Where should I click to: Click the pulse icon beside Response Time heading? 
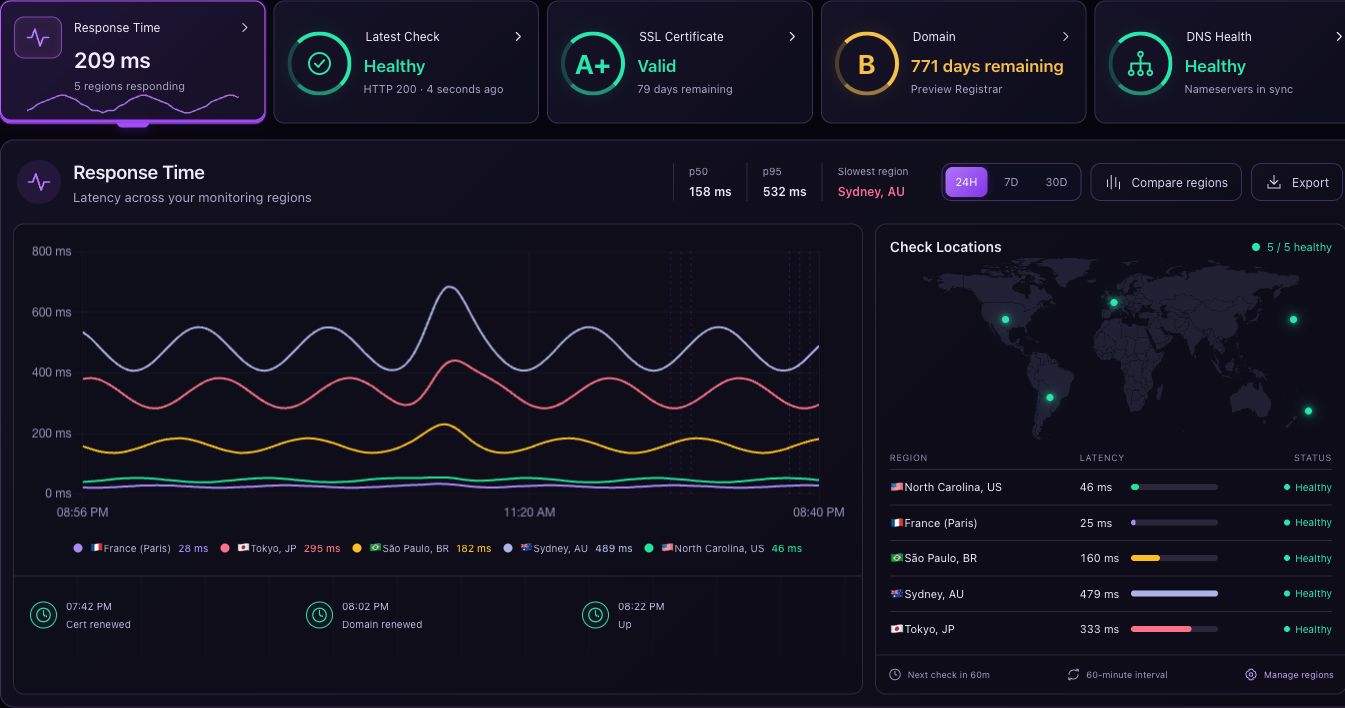click(x=39, y=182)
